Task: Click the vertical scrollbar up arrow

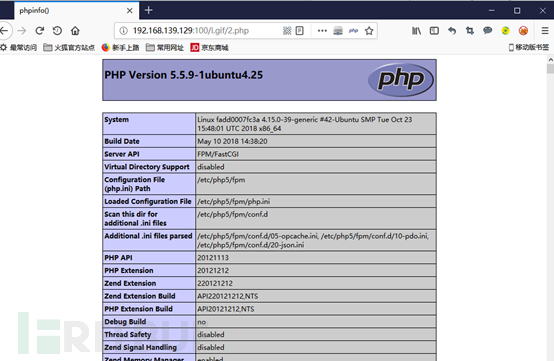Action: pos(550,60)
